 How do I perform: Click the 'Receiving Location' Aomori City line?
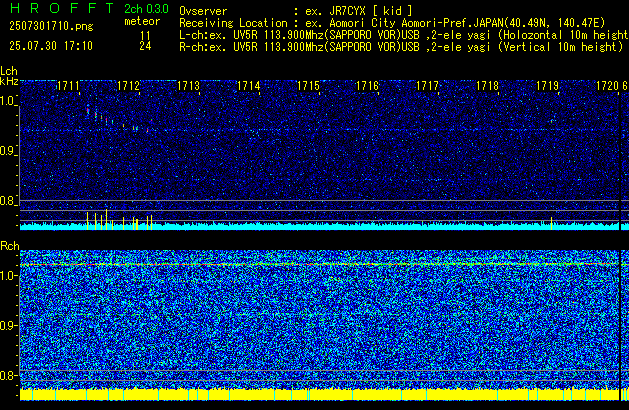[392, 23]
